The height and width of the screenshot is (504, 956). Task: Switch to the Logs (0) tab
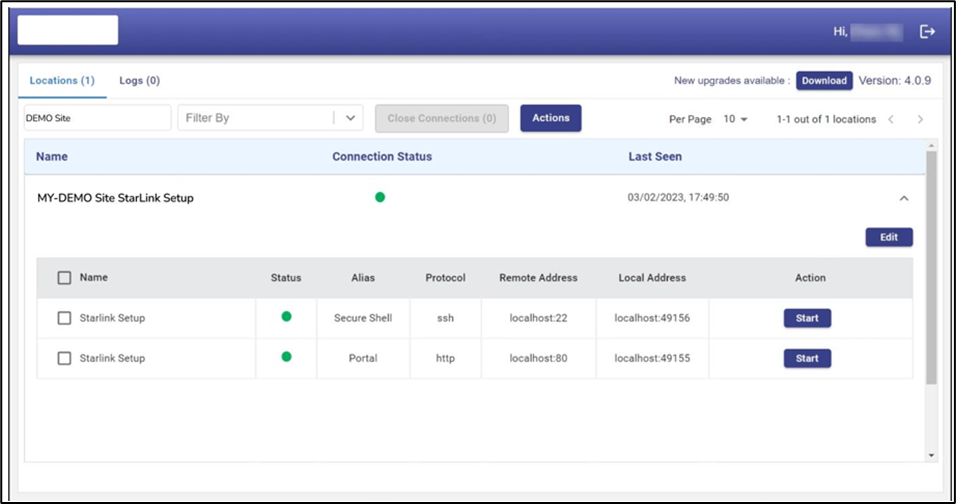click(139, 80)
